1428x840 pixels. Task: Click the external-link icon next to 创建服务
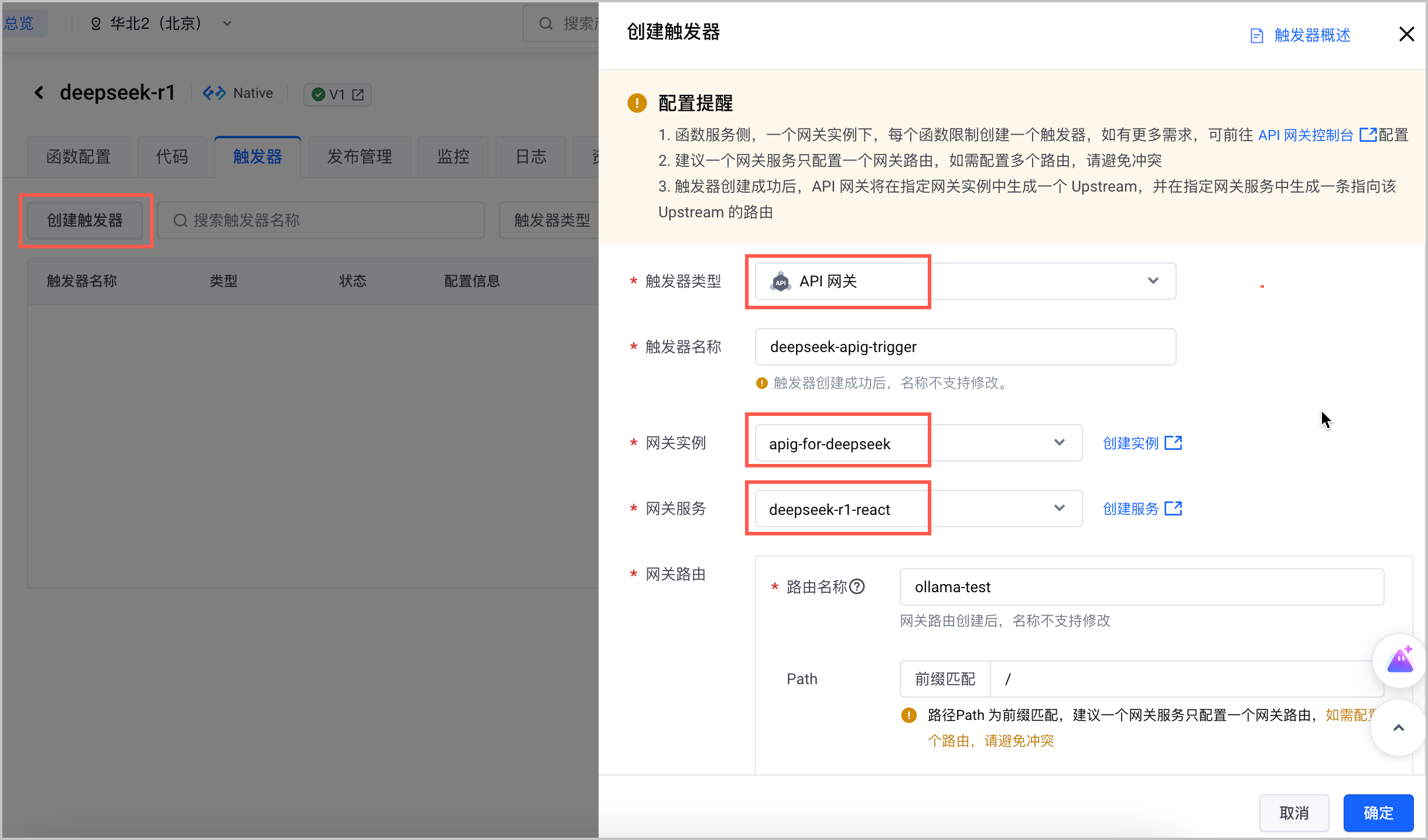tap(1173, 508)
